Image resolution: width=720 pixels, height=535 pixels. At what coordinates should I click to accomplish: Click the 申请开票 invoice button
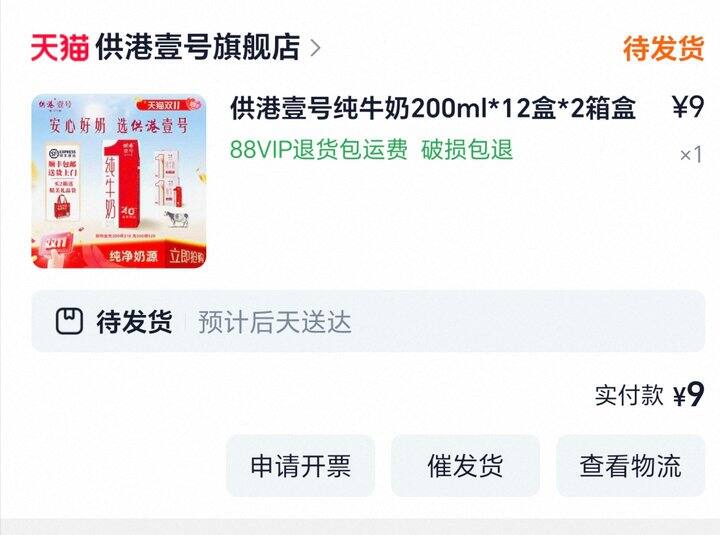[x=300, y=466]
